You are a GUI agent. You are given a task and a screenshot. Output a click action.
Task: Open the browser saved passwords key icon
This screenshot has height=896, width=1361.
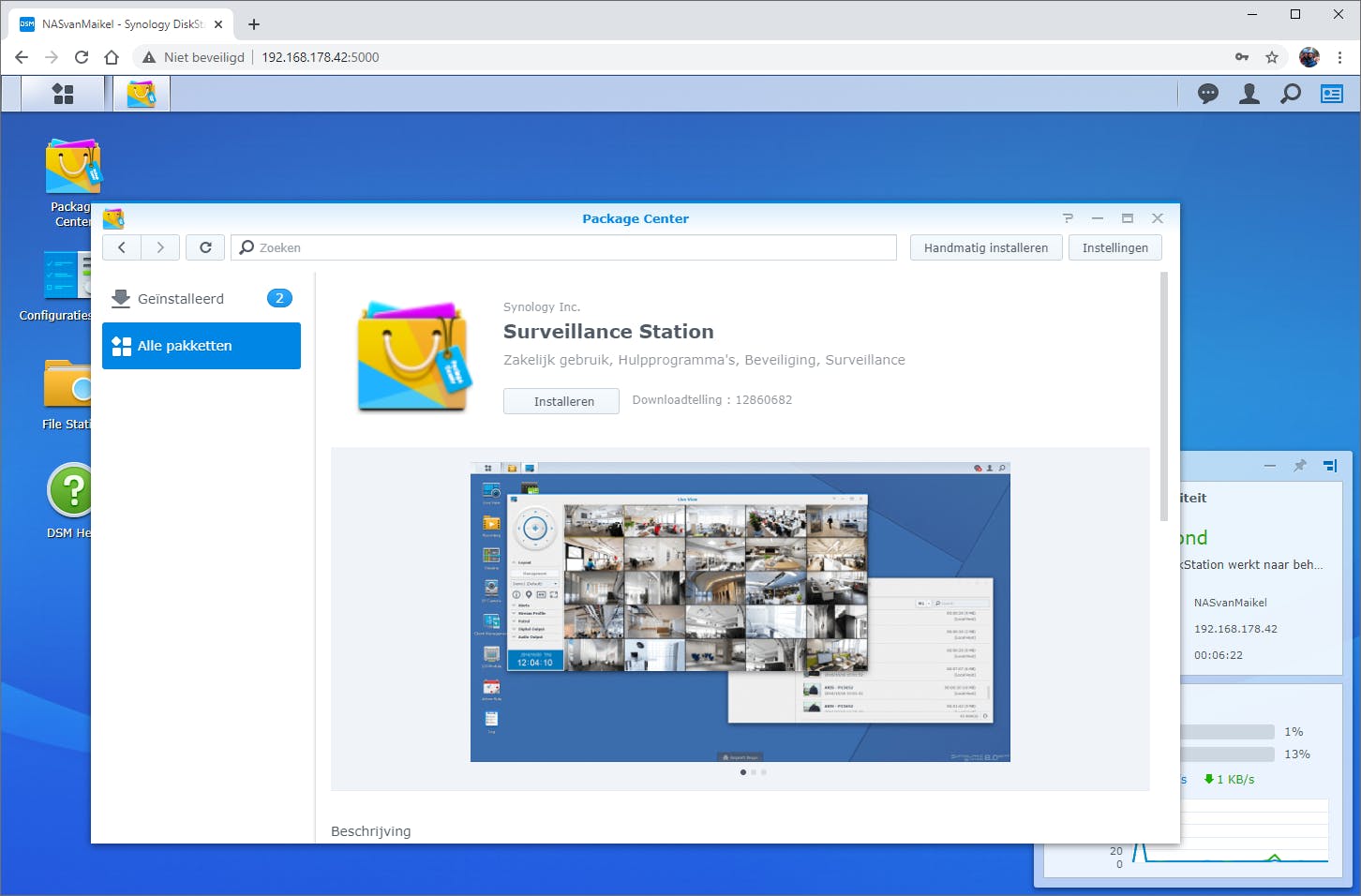1242,57
